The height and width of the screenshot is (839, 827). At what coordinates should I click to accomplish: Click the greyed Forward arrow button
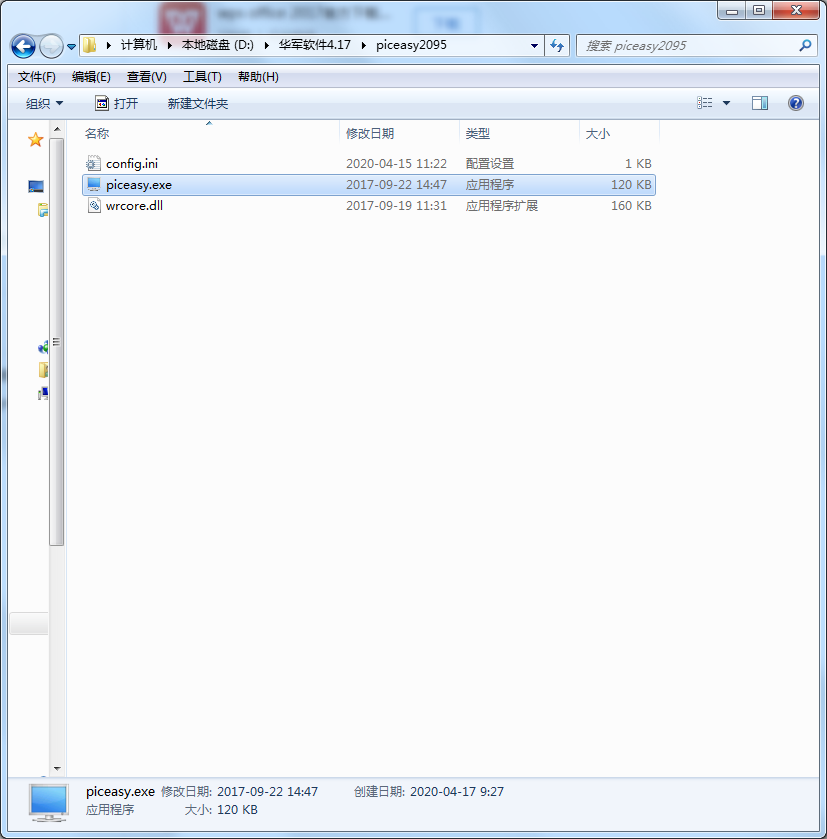pos(51,46)
